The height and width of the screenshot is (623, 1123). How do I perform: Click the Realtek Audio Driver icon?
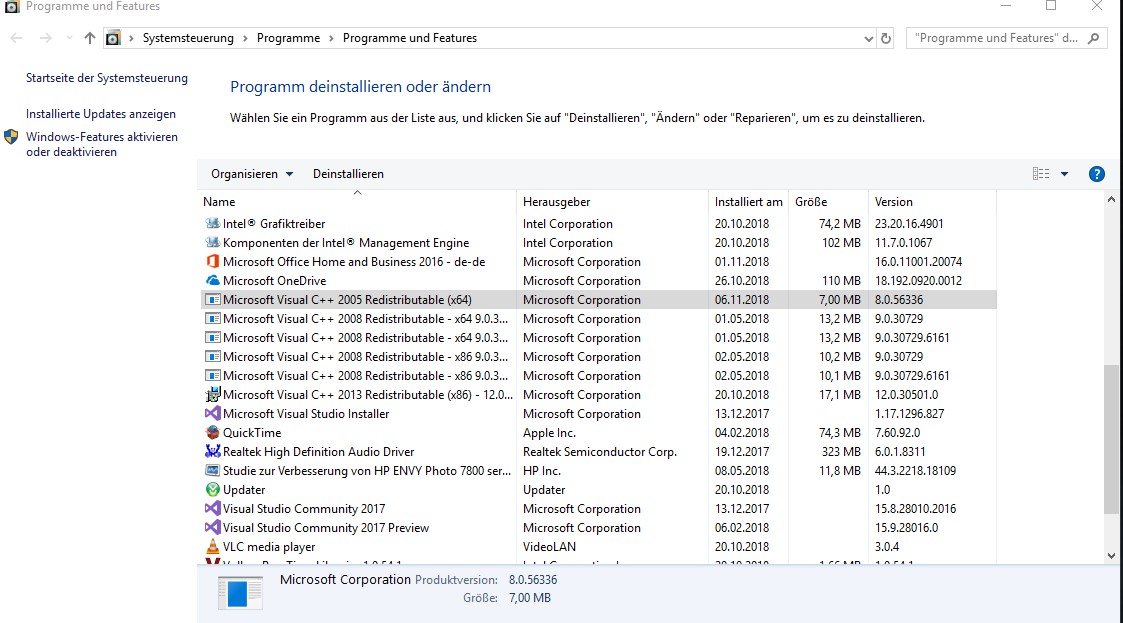tap(212, 451)
